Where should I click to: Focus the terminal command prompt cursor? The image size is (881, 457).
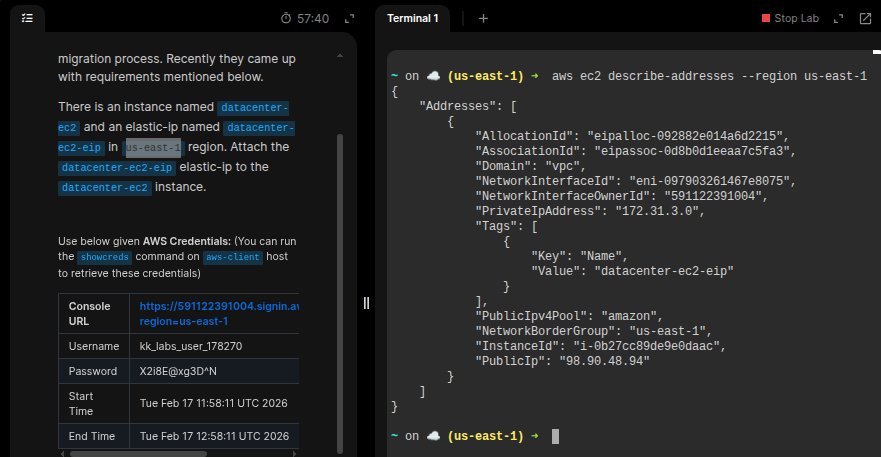point(555,436)
